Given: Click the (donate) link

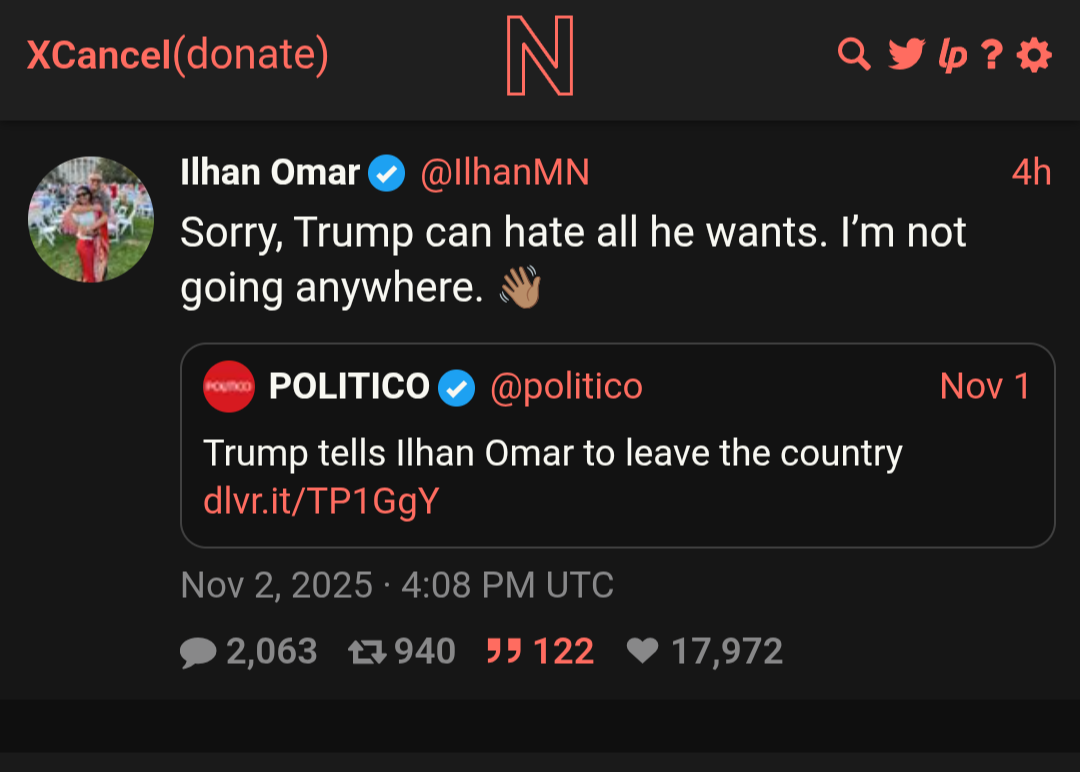Looking at the screenshot, I should point(251,56).
